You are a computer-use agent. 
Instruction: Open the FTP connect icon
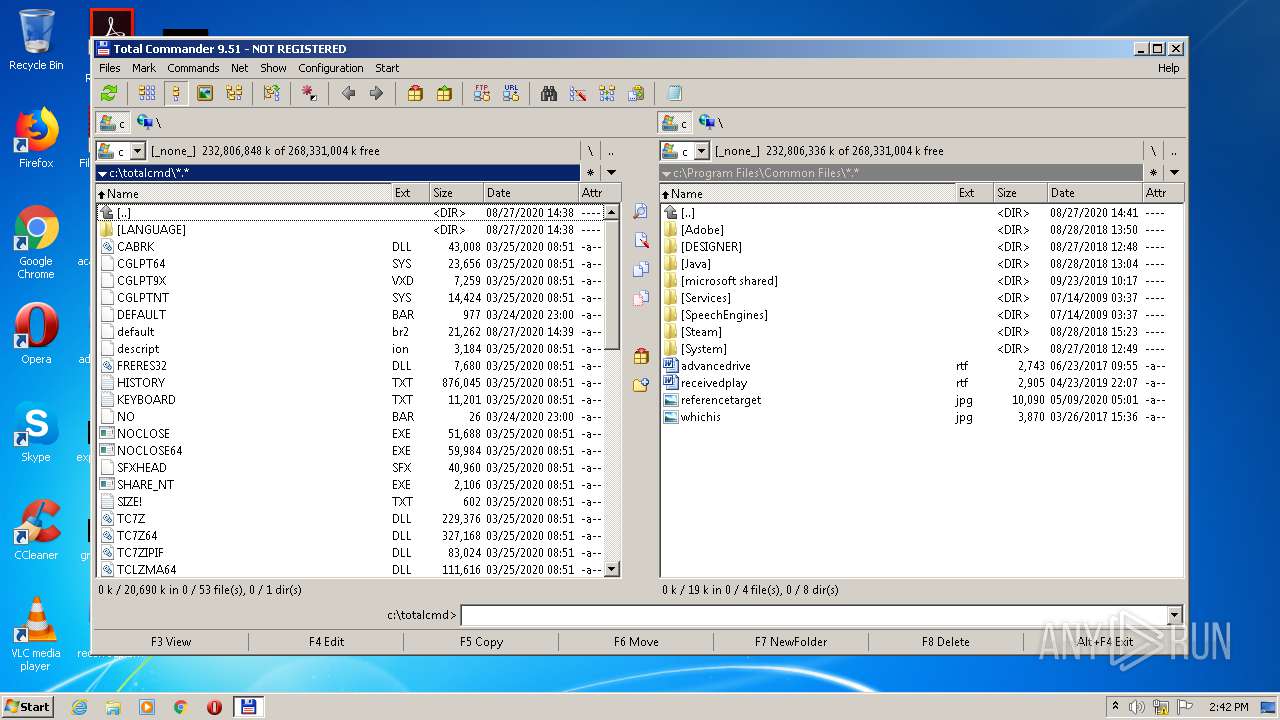482,93
